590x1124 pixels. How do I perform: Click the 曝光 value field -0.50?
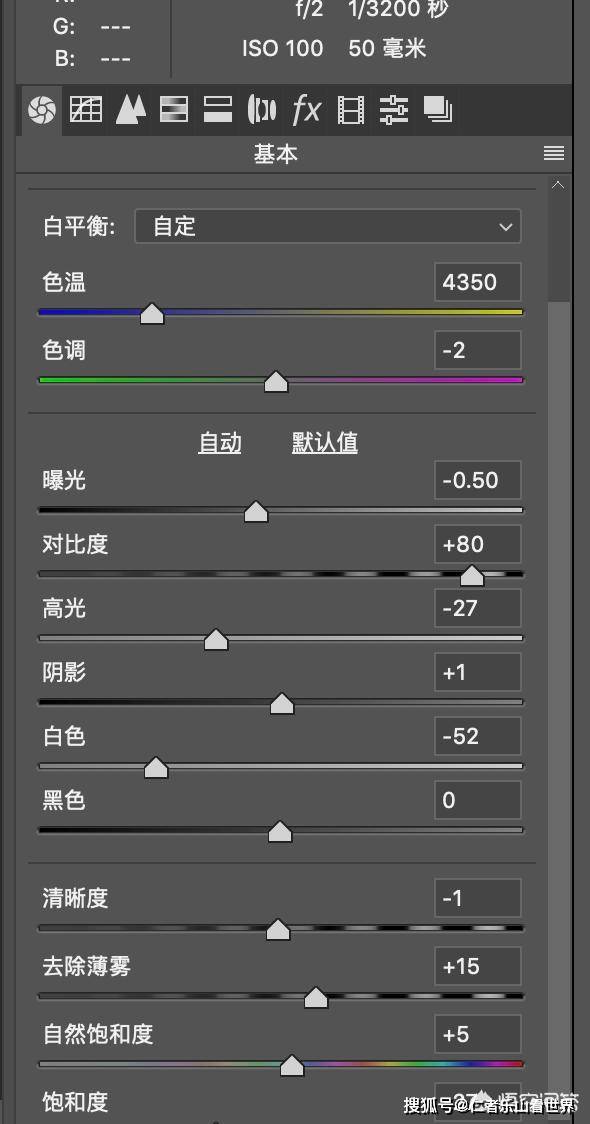477,480
